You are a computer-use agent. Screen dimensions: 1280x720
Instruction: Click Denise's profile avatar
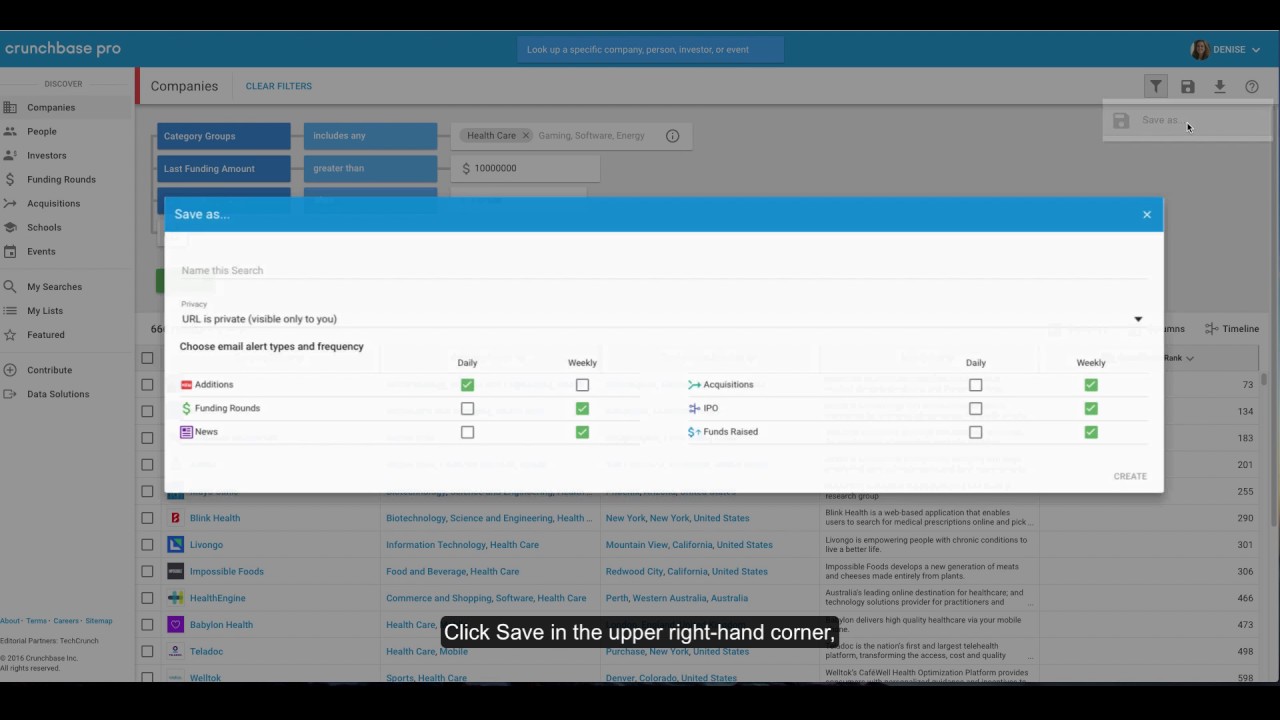pos(1200,50)
